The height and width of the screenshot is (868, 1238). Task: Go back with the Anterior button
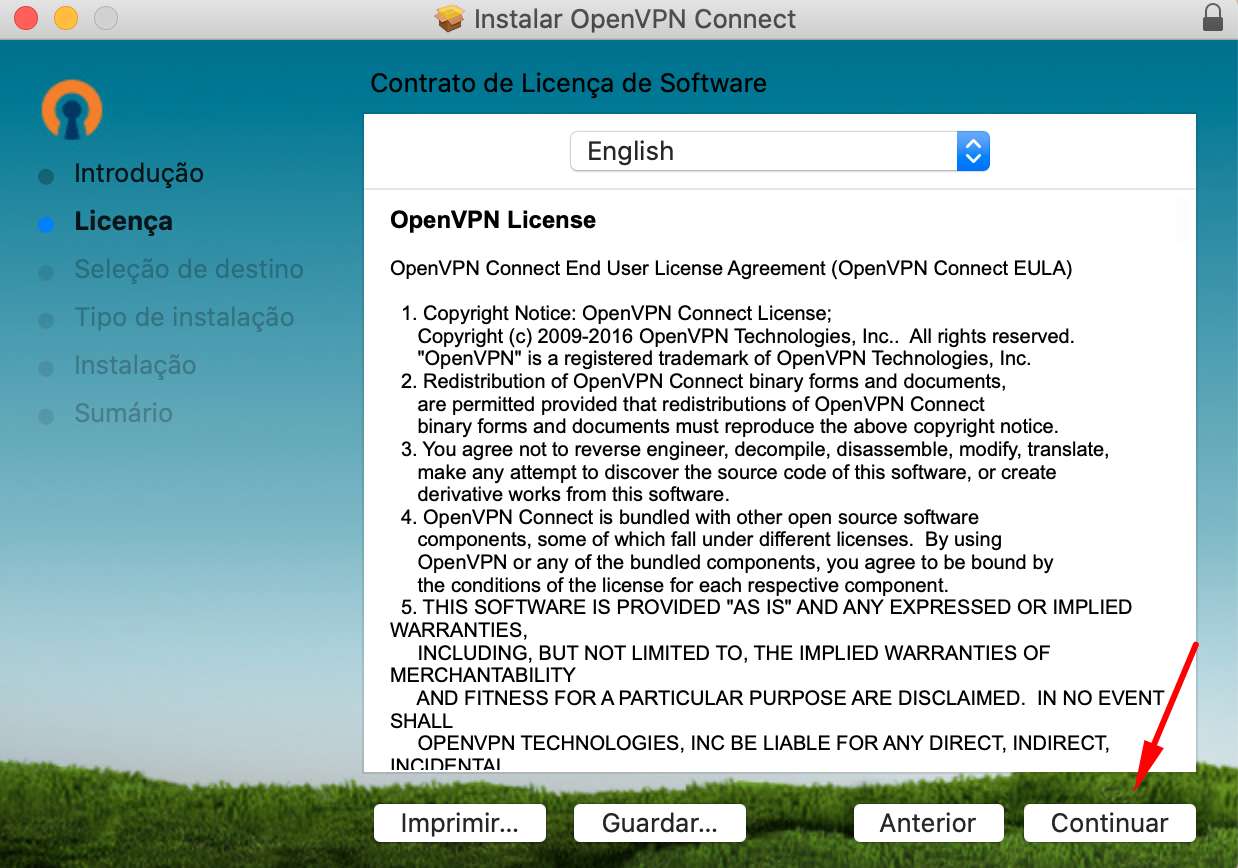pos(928,823)
